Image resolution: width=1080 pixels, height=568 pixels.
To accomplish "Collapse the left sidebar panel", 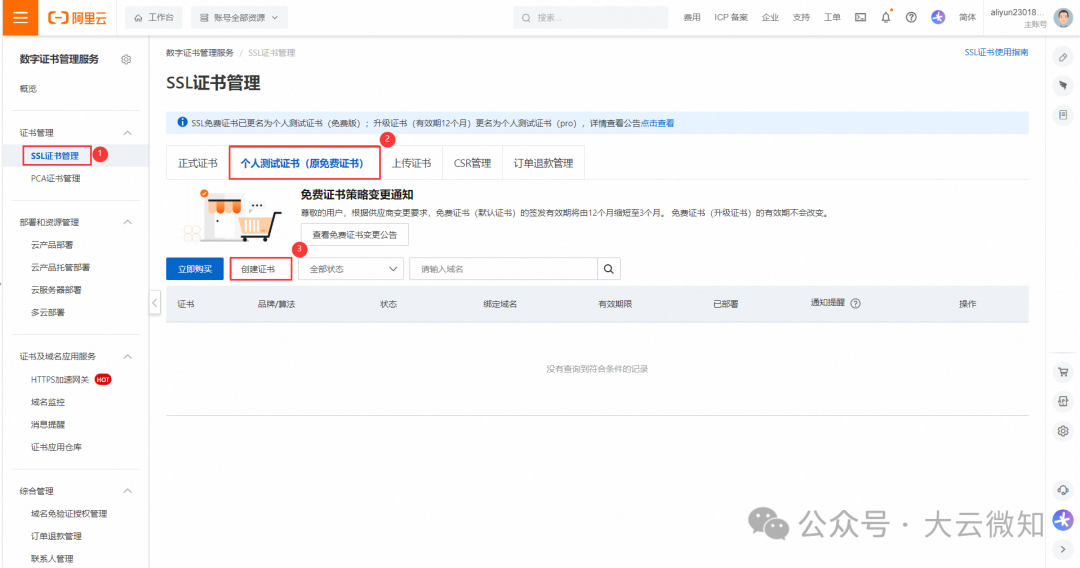I will (155, 303).
